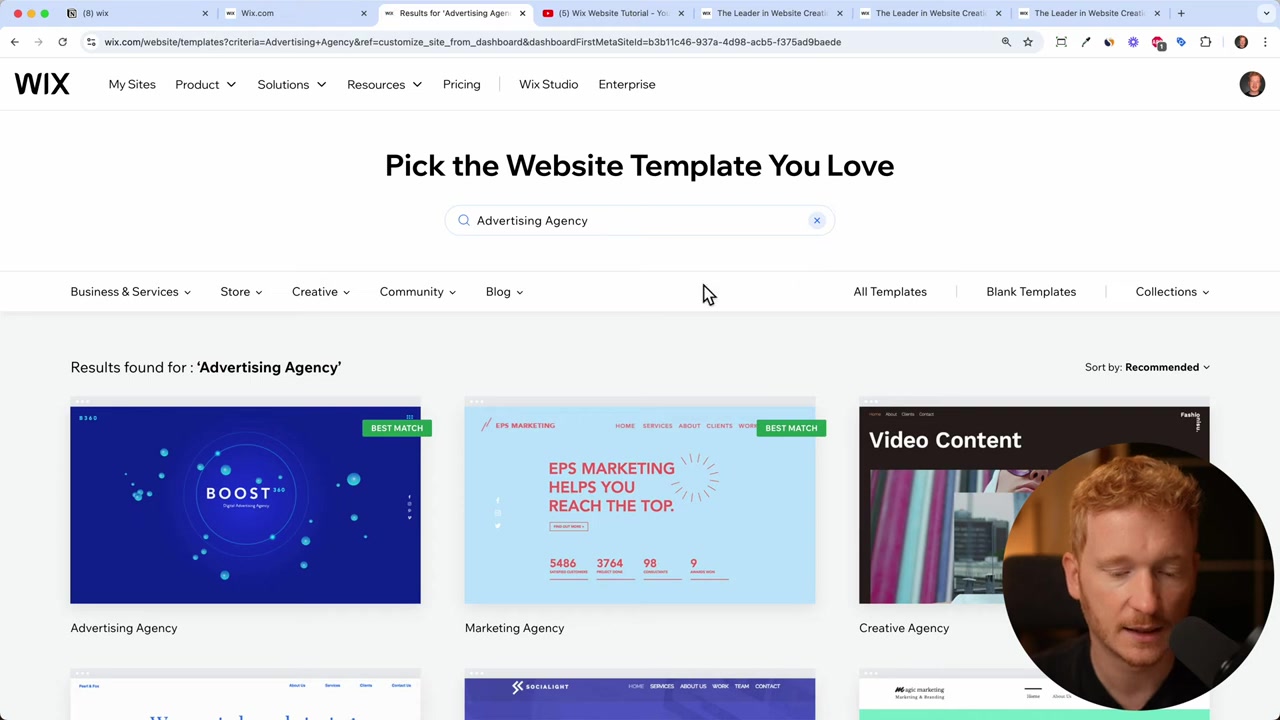Go back with the browser back arrow

click(15, 42)
